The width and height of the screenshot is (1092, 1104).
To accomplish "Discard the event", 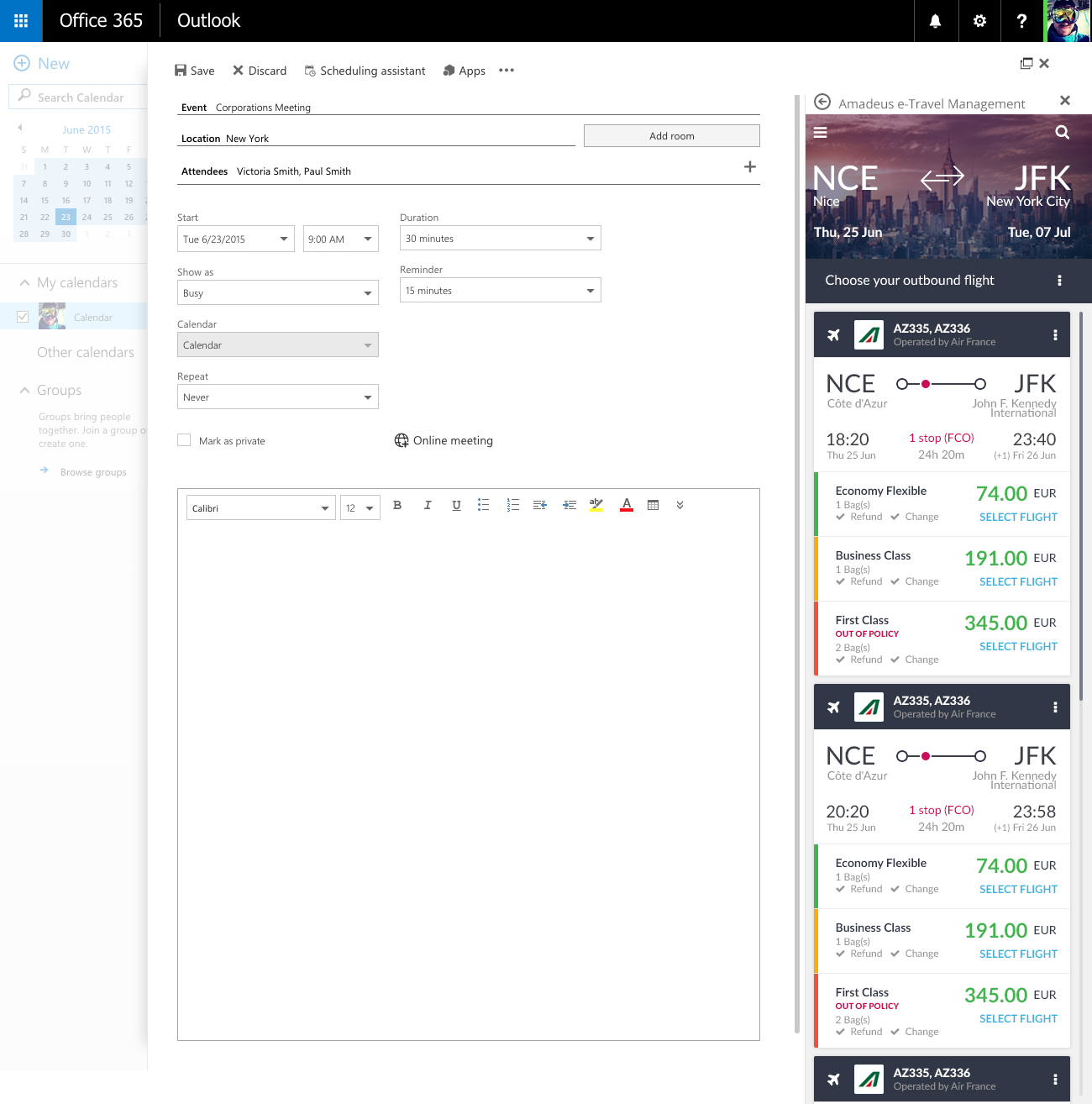I will point(260,71).
